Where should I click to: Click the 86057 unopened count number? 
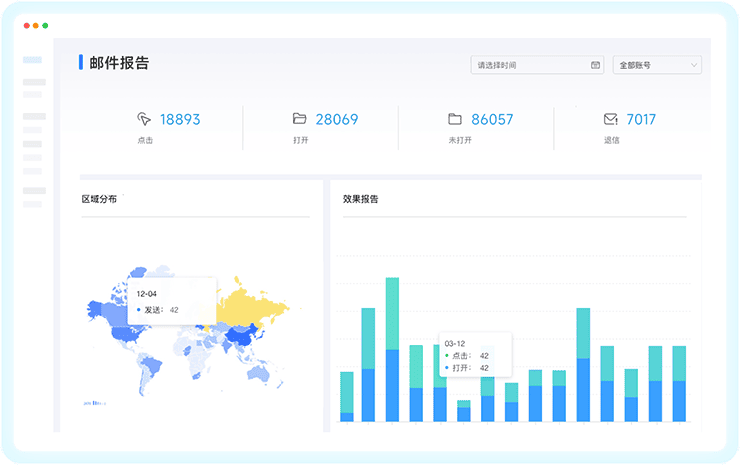pos(492,119)
